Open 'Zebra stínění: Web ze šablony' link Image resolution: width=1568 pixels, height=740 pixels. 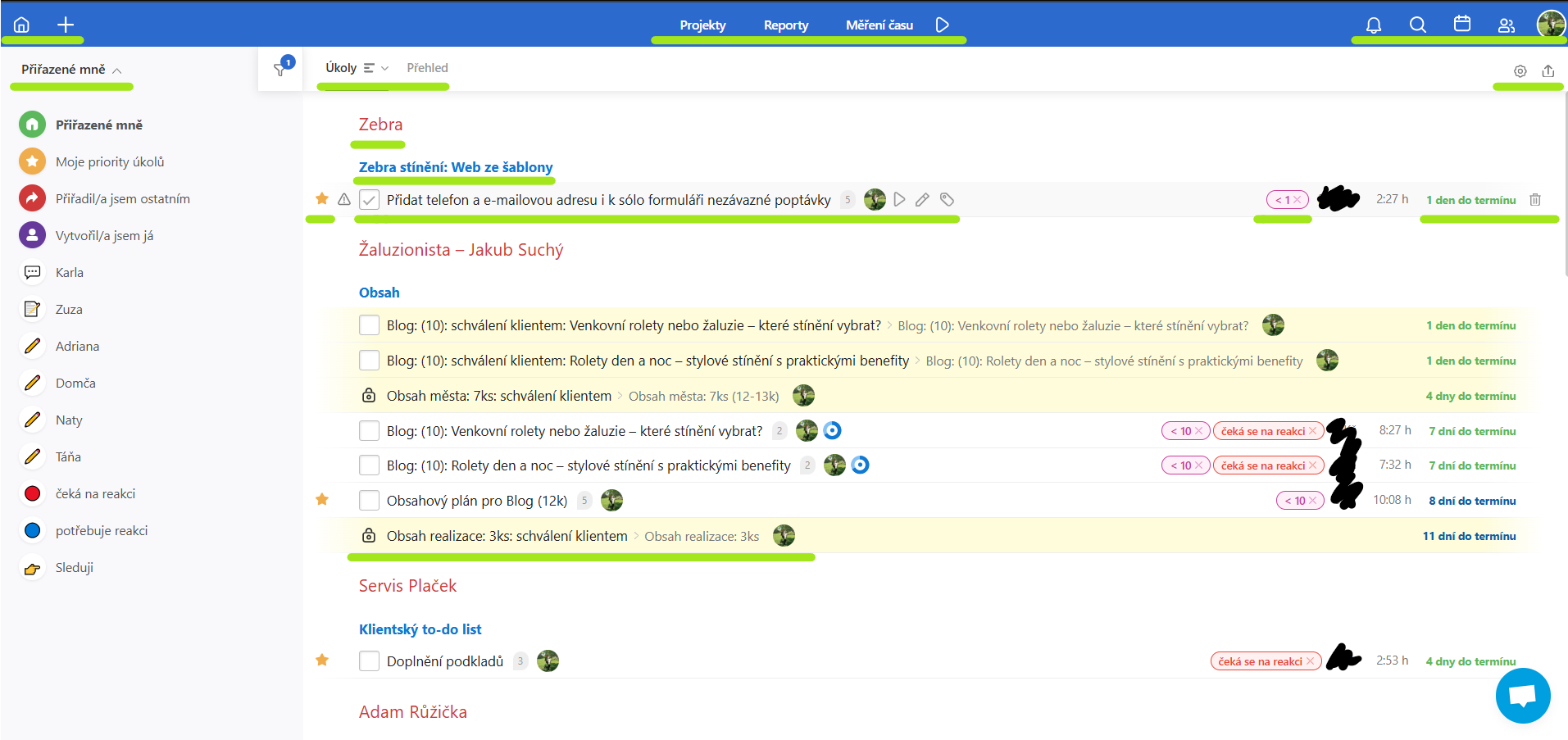pyautogui.click(x=456, y=167)
